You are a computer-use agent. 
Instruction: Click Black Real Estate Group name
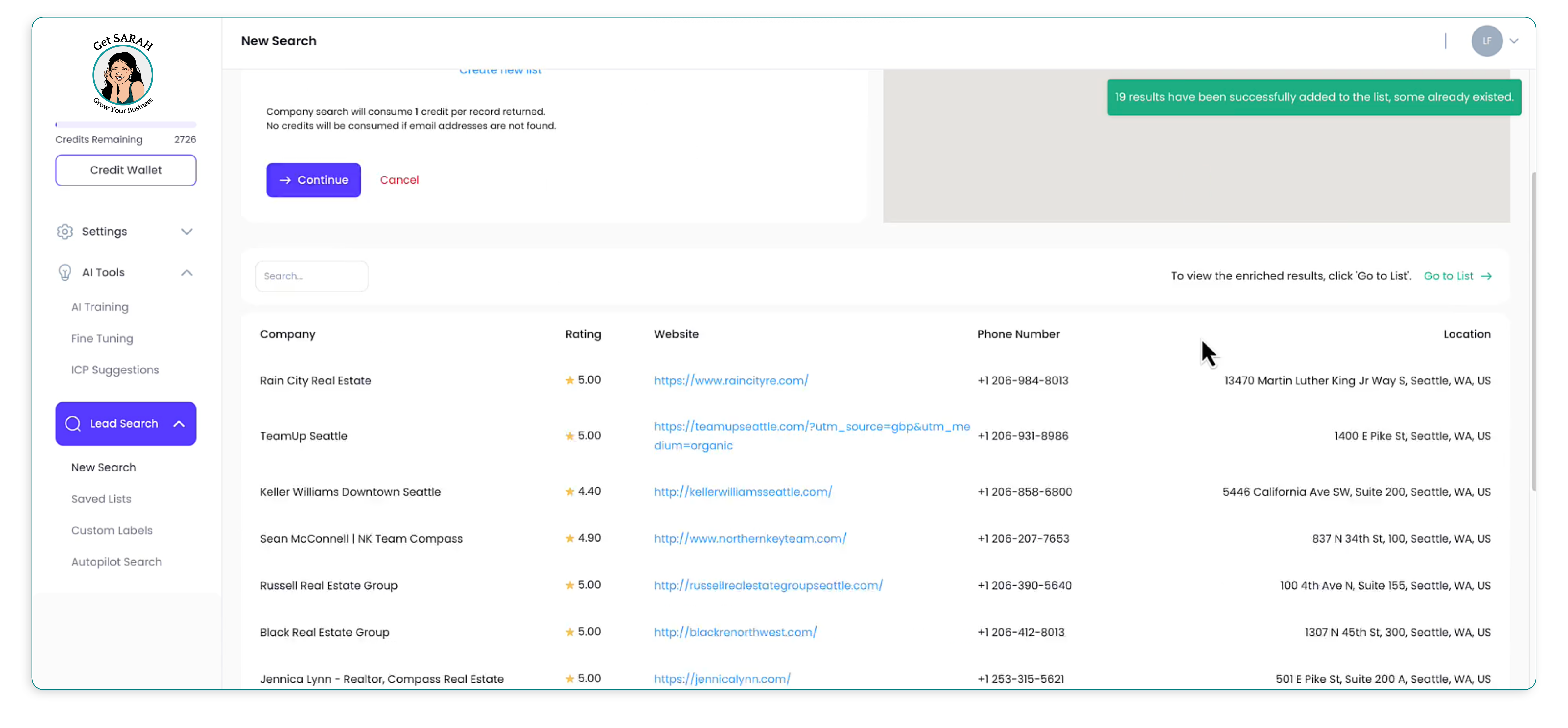pyautogui.click(x=324, y=632)
